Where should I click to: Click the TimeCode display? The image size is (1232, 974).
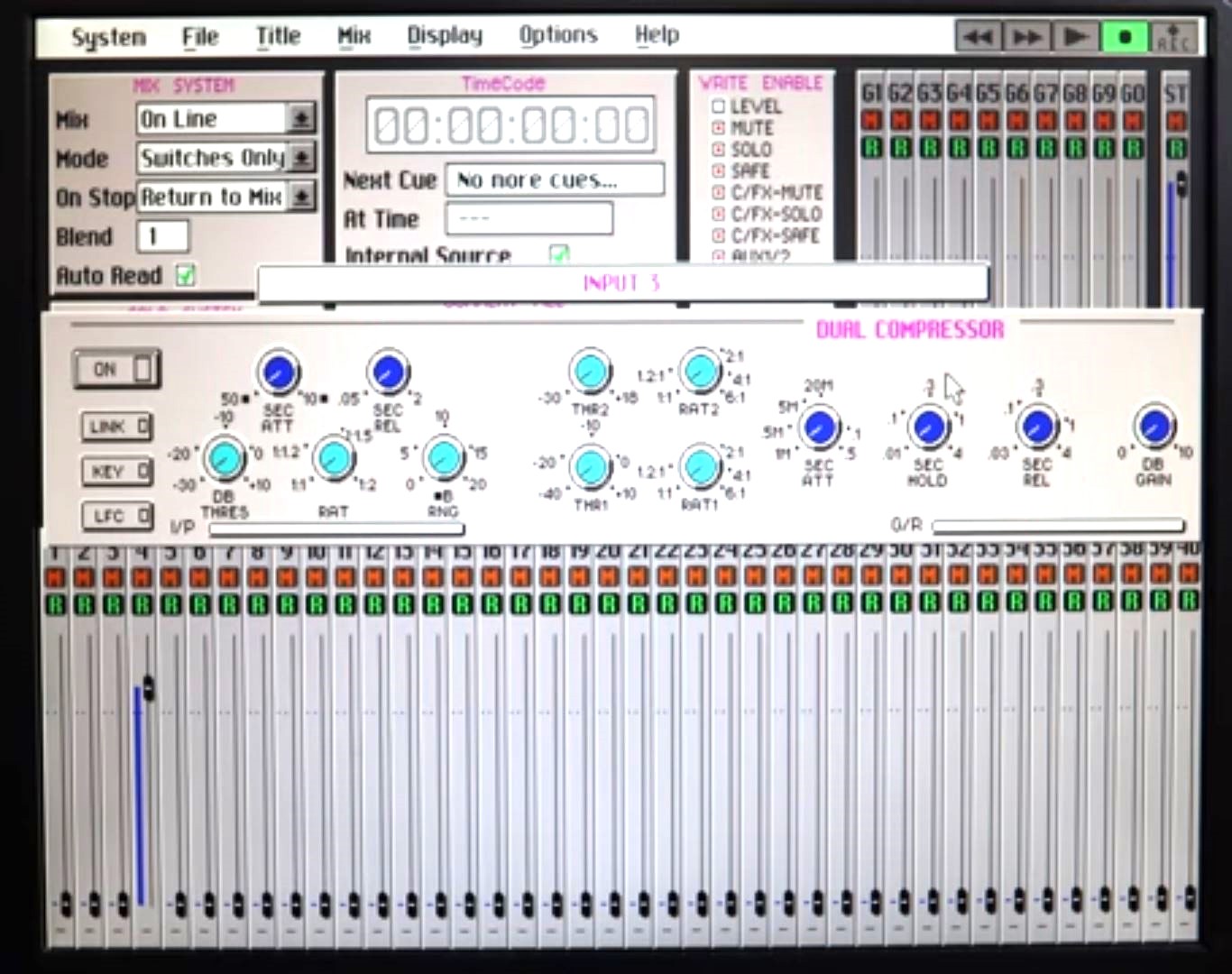(510, 125)
